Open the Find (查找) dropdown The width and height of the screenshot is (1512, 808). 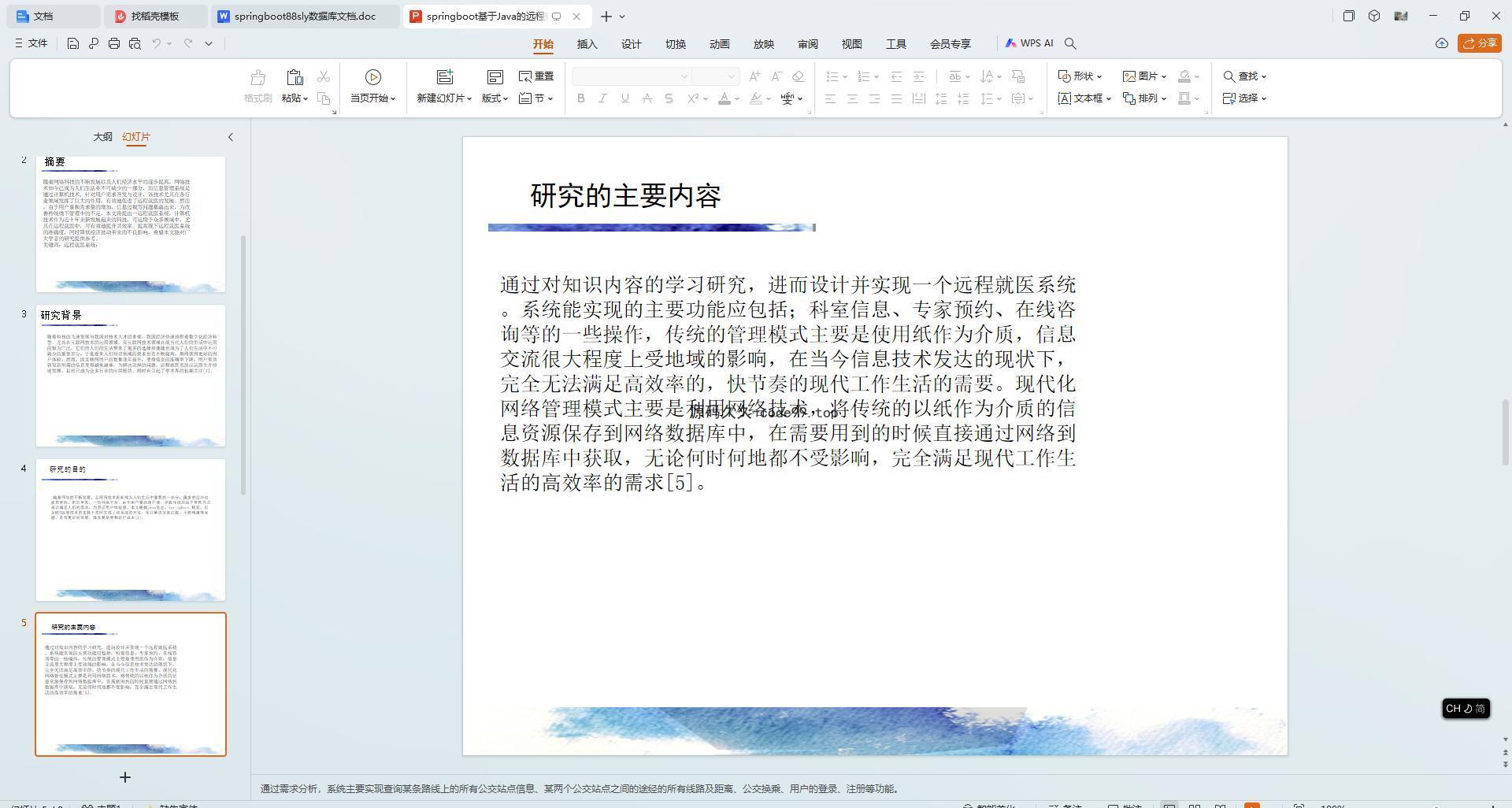coord(1245,76)
